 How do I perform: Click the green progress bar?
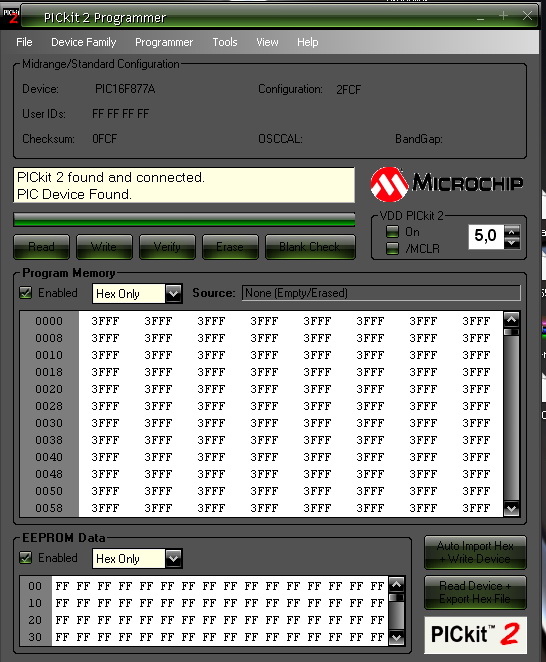[x=184, y=220]
